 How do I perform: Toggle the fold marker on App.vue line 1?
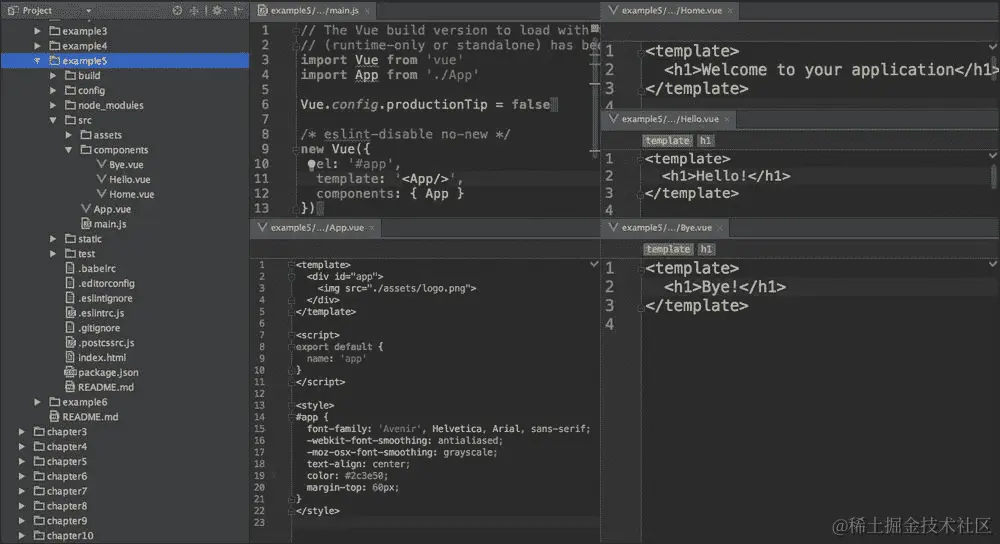(x=291, y=265)
